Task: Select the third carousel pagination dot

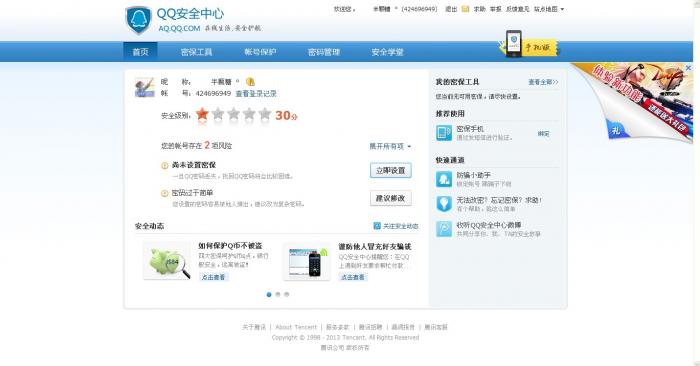Action: pyautogui.click(x=287, y=295)
